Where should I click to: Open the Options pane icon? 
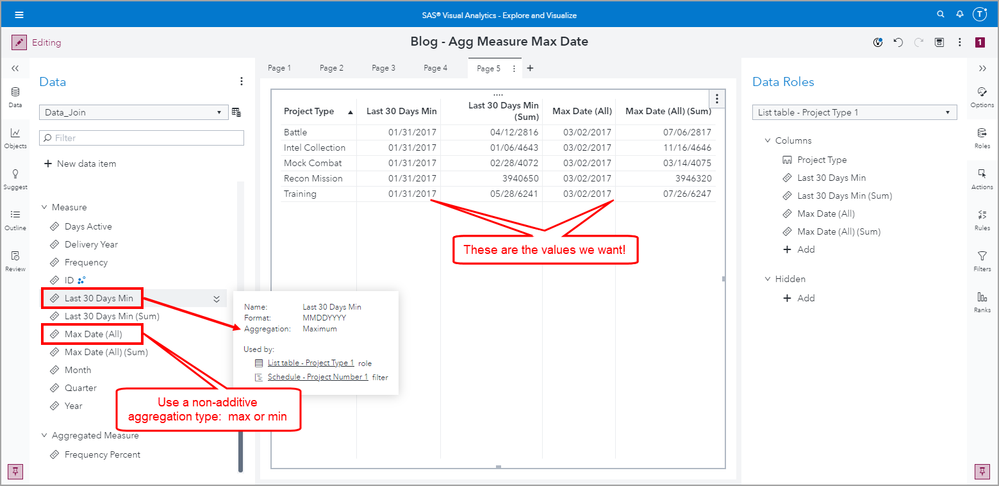[x=982, y=97]
